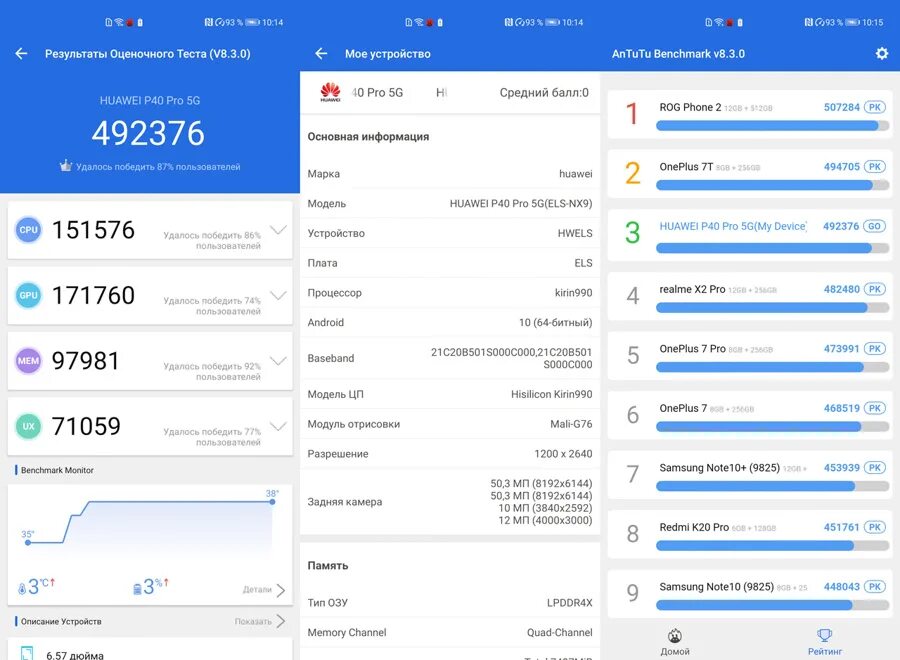Tap the Марка huawei row
Image resolution: width=900 pixels, height=660 pixels.
(x=450, y=173)
